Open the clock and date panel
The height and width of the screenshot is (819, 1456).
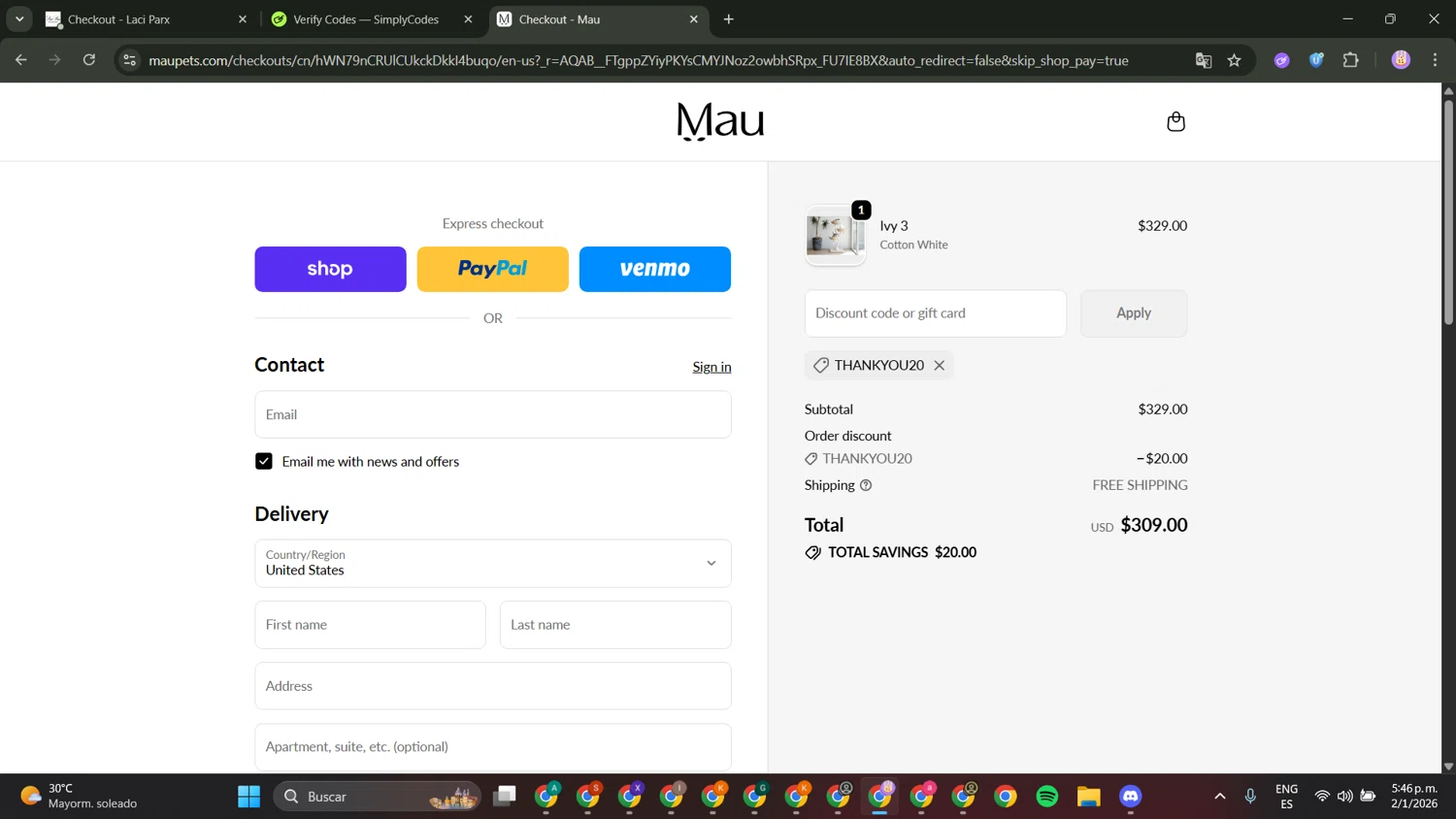click(1414, 797)
